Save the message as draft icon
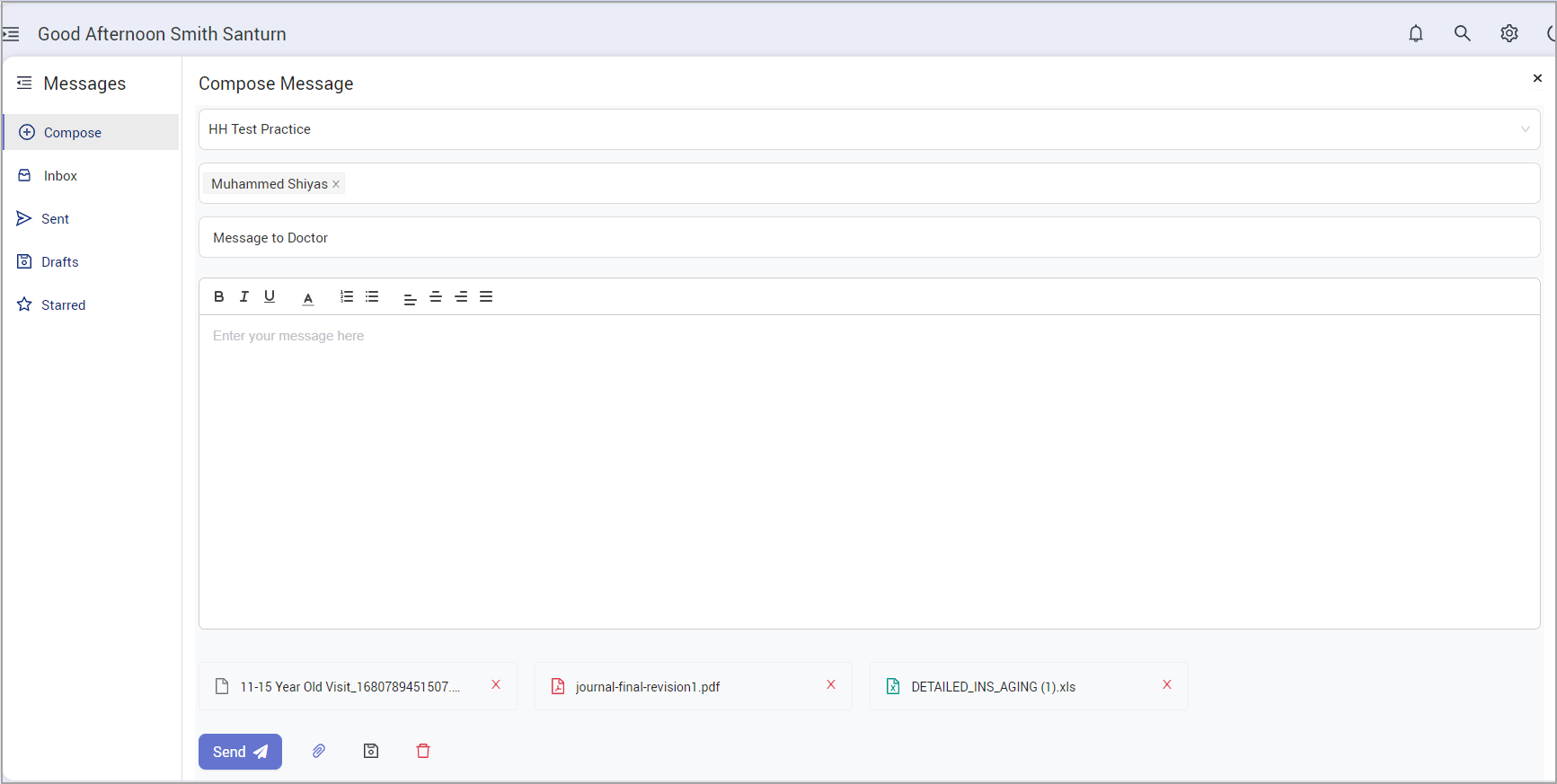Viewport: 1557px width, 784px height. pos(371,751)
